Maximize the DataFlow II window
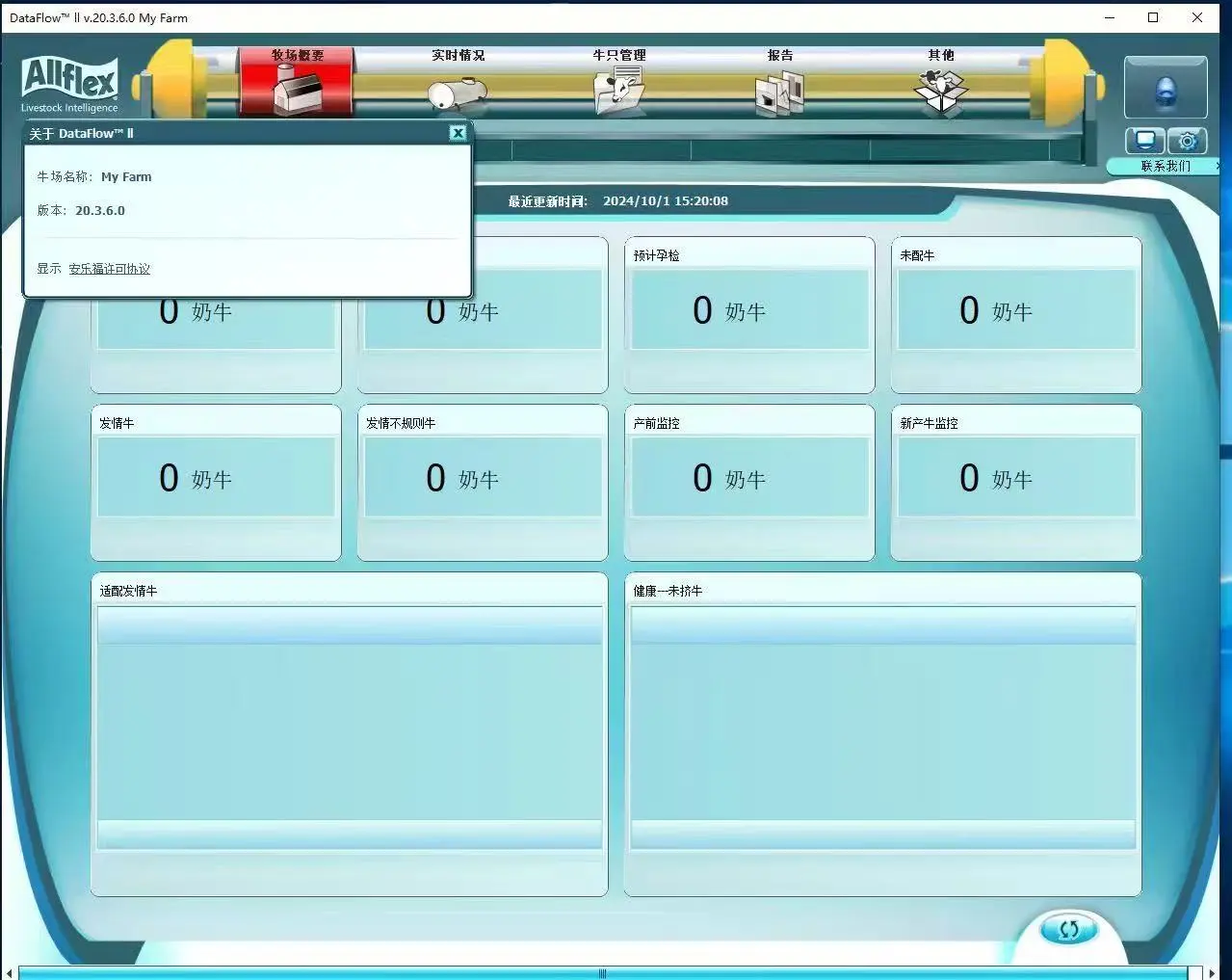 (1153, 17)
